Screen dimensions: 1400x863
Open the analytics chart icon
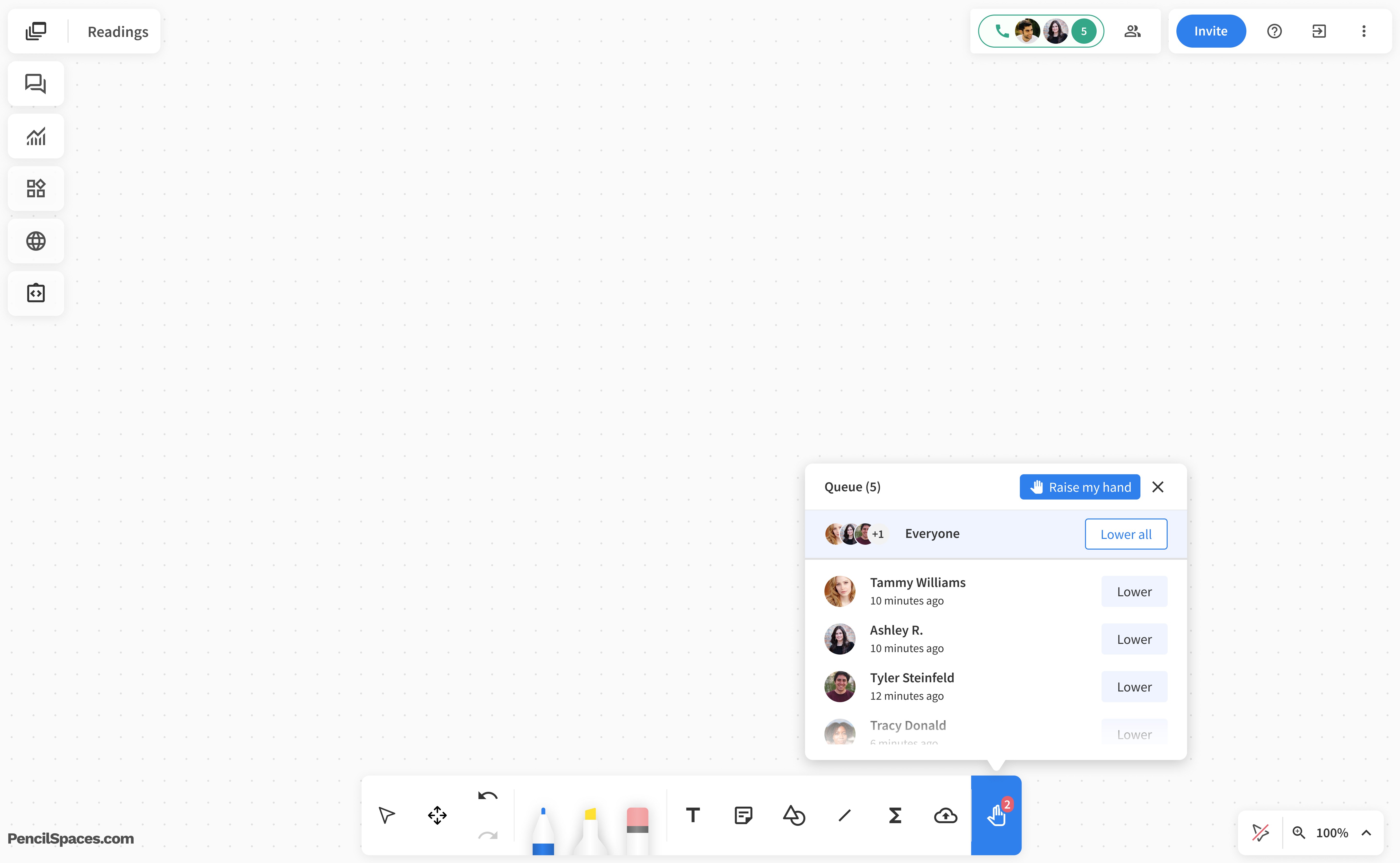coord(35,136)
